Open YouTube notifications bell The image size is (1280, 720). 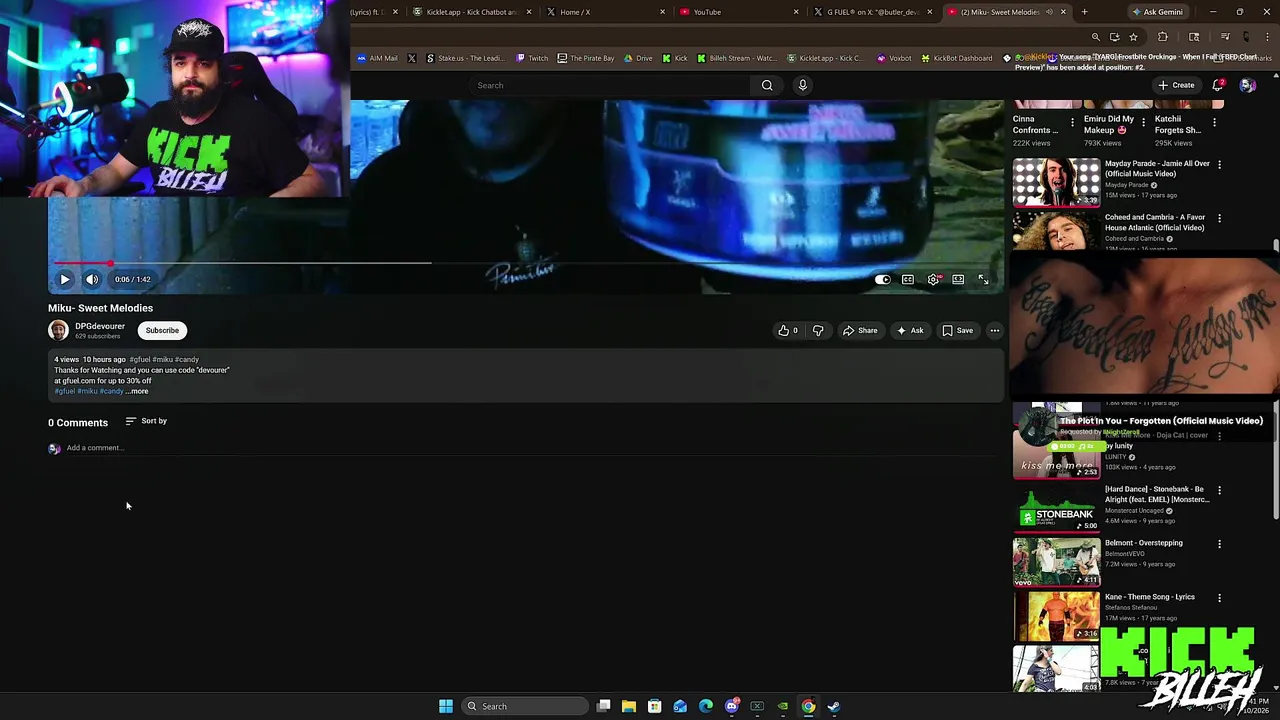(x=1217, y=85)
